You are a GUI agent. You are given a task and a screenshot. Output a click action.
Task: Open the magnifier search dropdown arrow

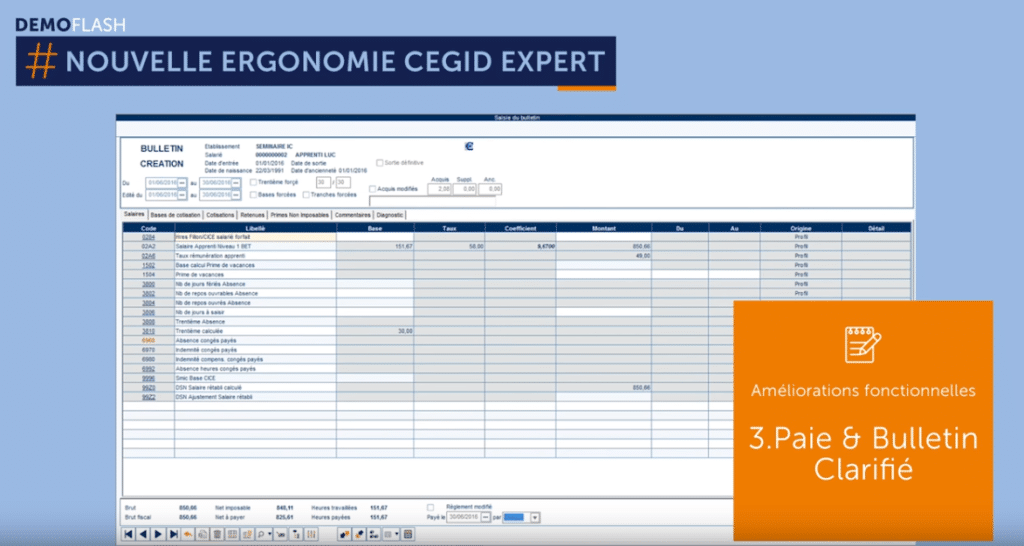point(270,534)
